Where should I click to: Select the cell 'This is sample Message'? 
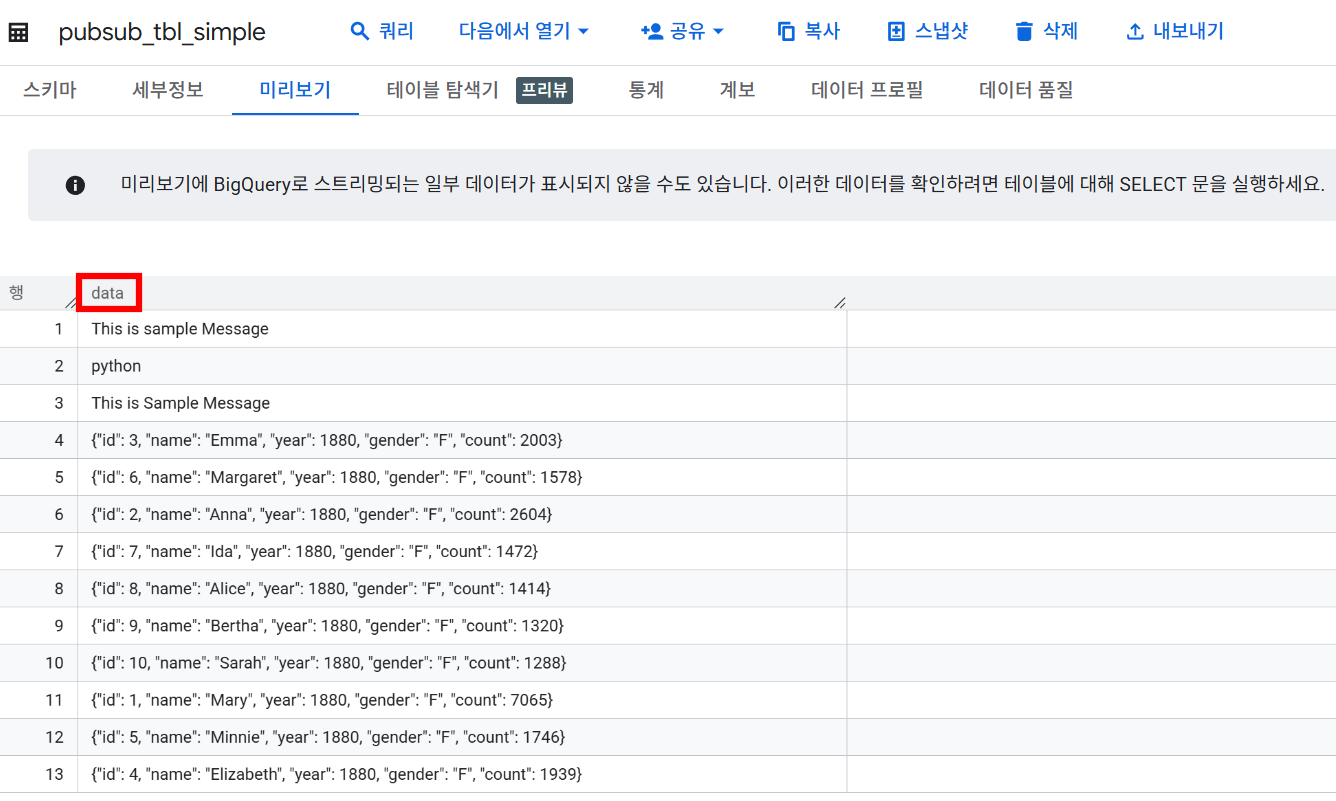462,329
